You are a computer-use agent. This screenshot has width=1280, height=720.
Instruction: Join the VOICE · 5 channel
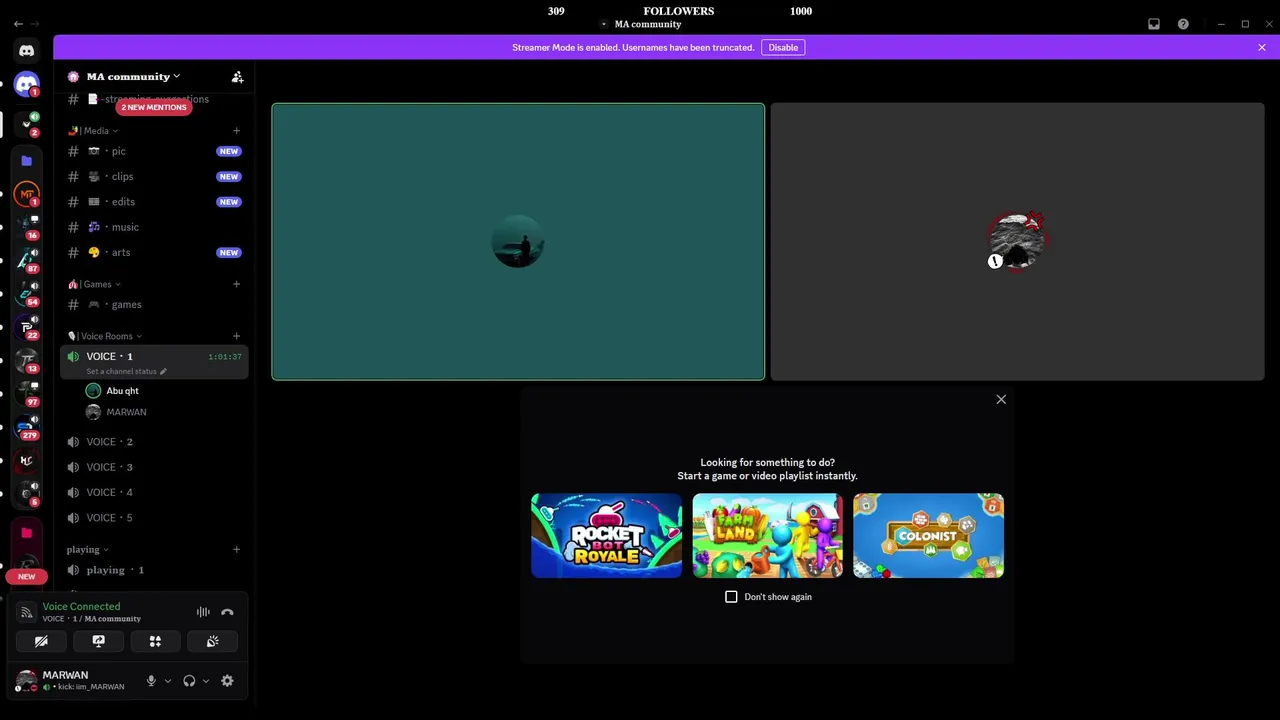click(x=154, y=518)
